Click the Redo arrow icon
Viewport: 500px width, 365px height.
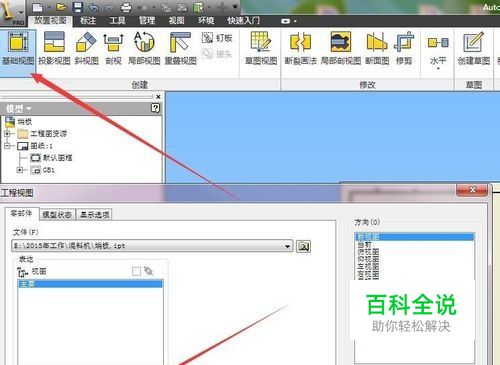coord(110,7)
